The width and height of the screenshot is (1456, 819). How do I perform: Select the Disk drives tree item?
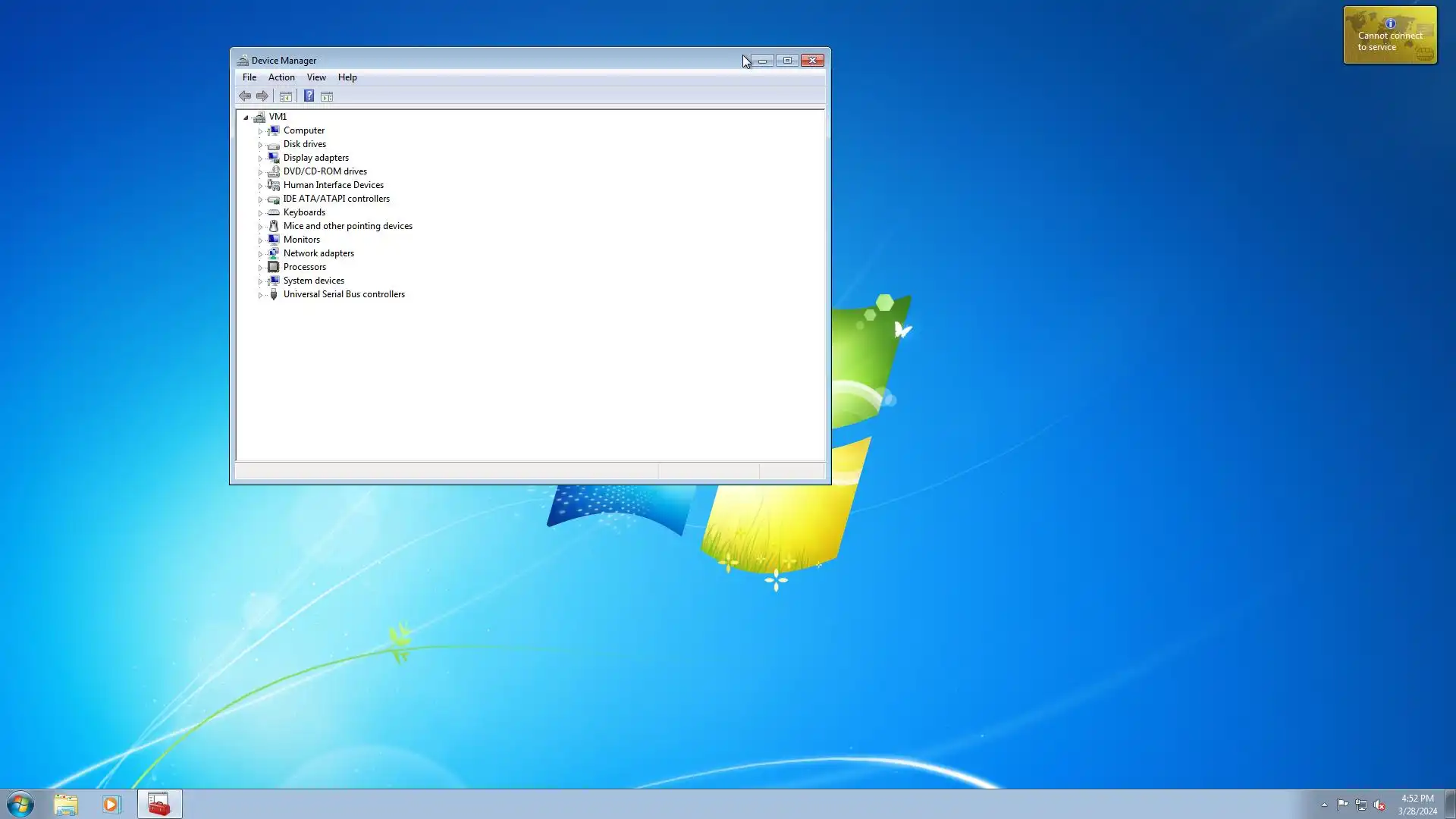click(x=305, y=144)
